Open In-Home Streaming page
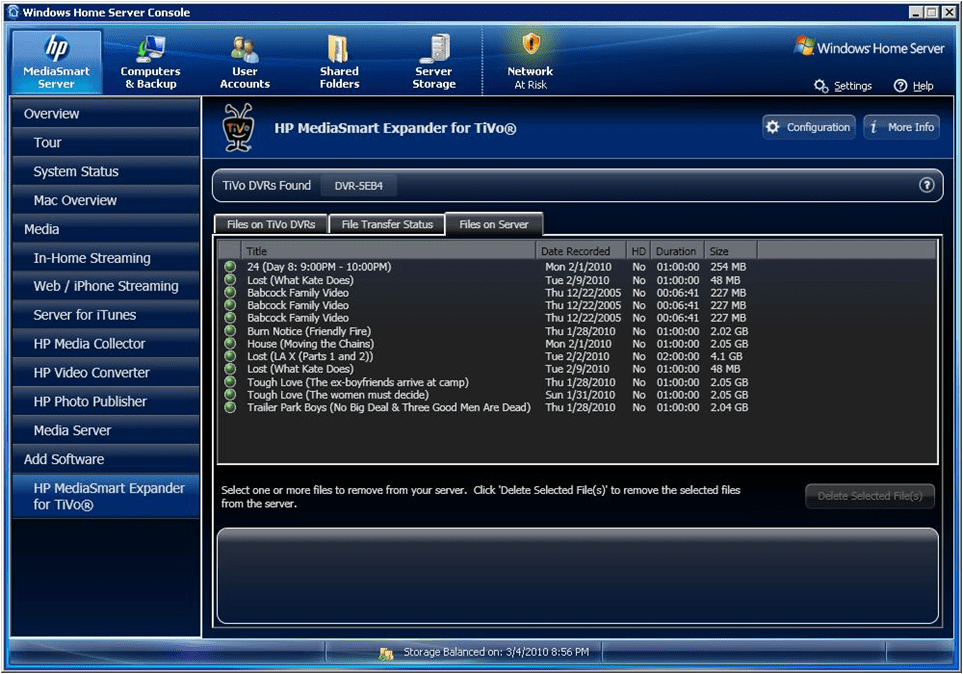 [106, 258]
